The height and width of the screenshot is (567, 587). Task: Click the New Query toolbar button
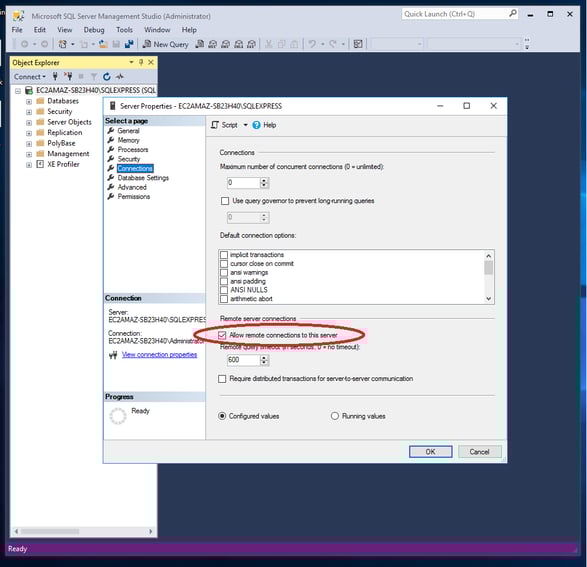[x=165, y=44]
